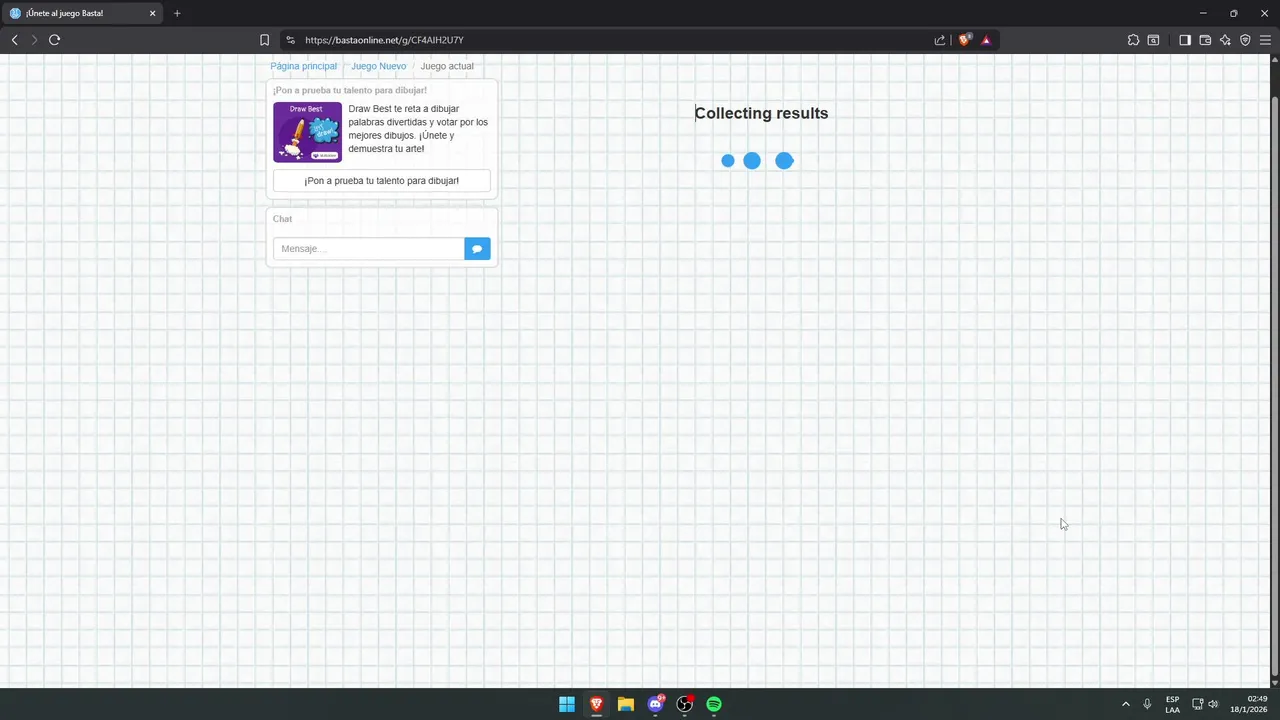Viewport: 1280px width, 720px height.
Task: Open Brave VPN shield icon
Action: point(1245,40)
